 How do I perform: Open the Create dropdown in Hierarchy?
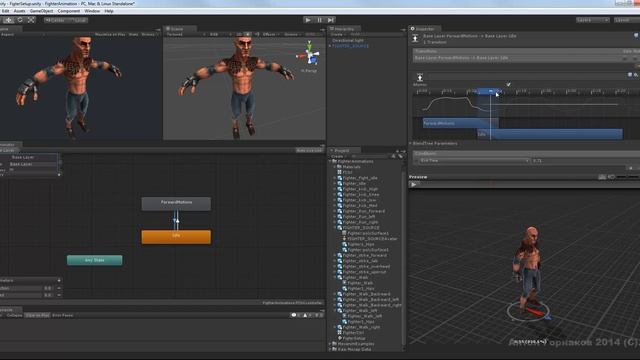[x=338, y=35]
